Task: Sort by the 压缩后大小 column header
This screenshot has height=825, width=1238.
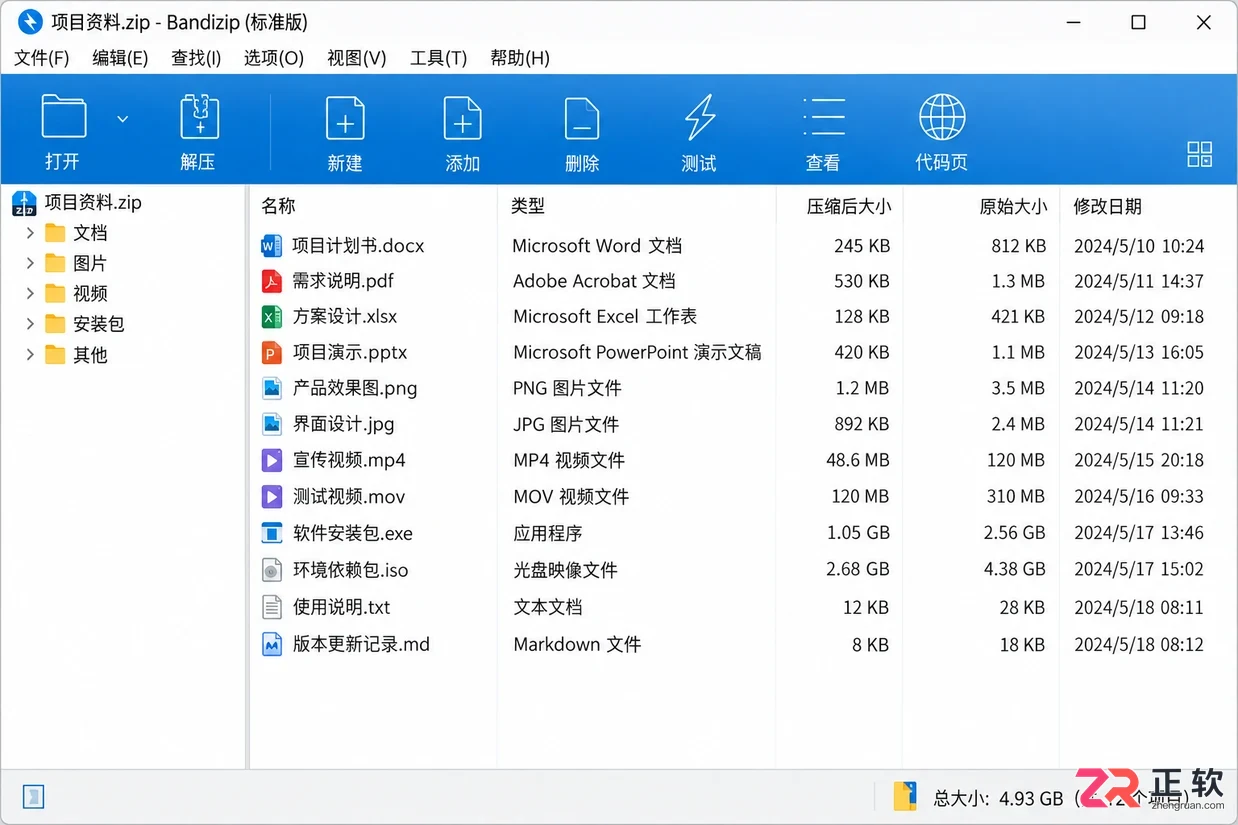Action: [x=849, y=207]
